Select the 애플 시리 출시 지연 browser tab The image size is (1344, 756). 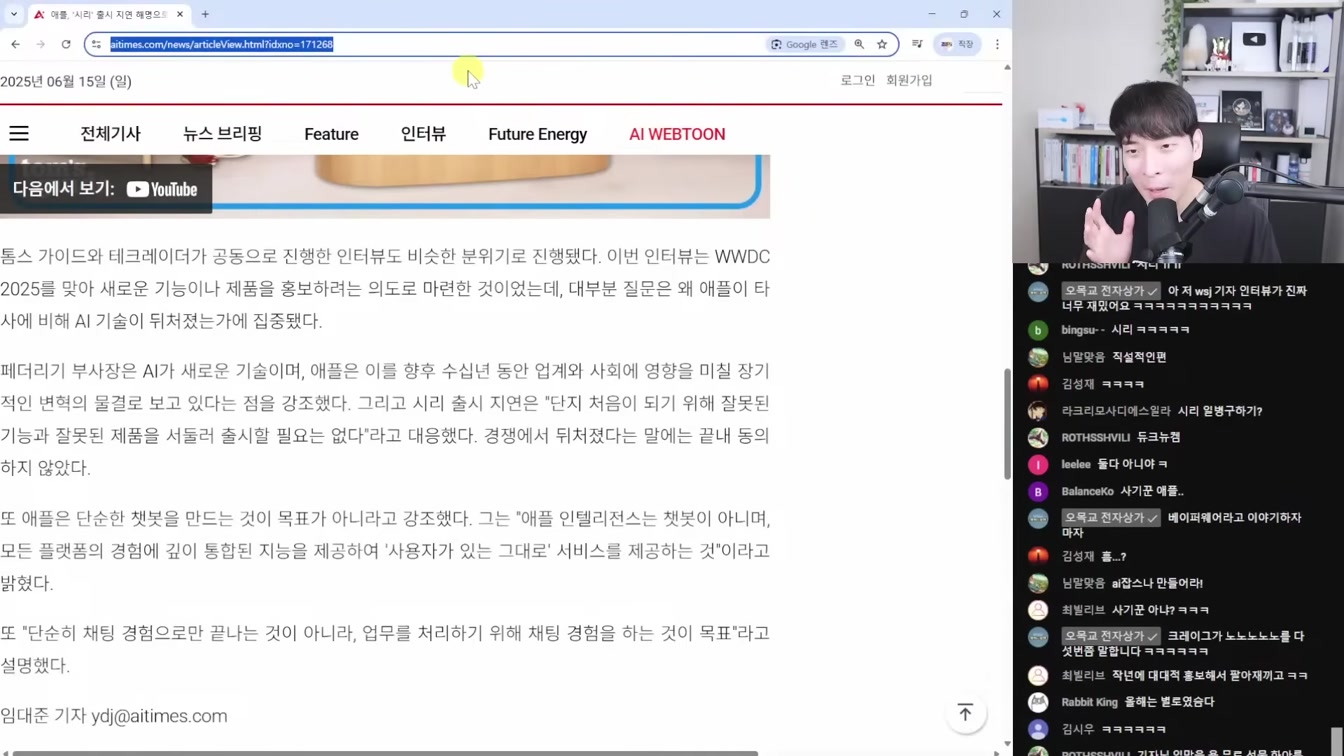pos(108,14)
